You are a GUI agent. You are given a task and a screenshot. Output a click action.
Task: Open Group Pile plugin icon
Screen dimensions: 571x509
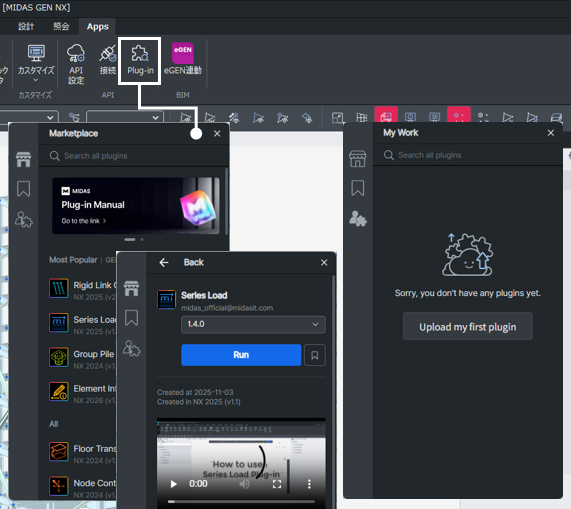click(59, 357)
